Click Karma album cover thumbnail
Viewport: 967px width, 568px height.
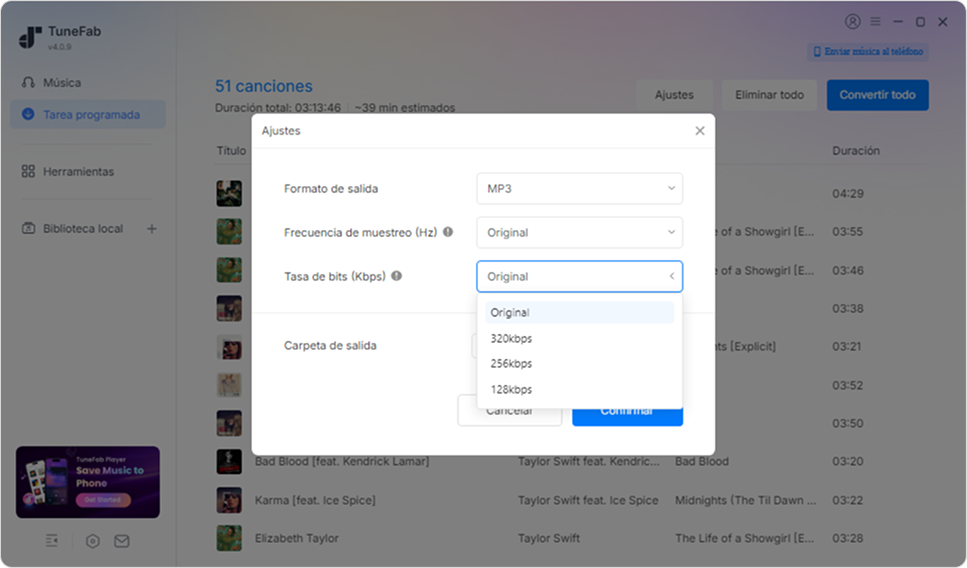click(229, 500)
